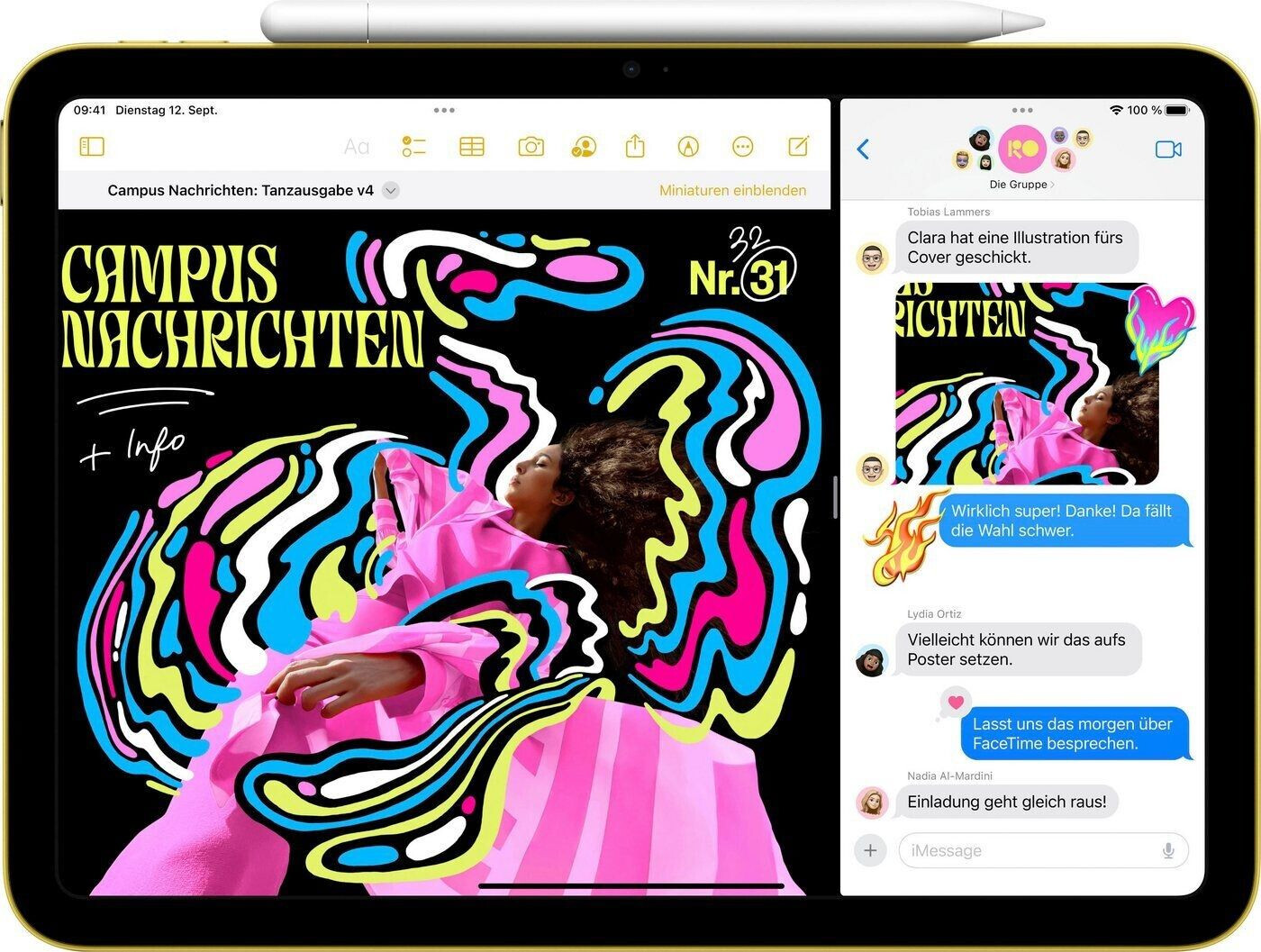The height and width of the screenshot is (952, 1261).
Task: Click note title Campus Nachrichten: Tanzausgabe v4
Action: click(240, 190)
